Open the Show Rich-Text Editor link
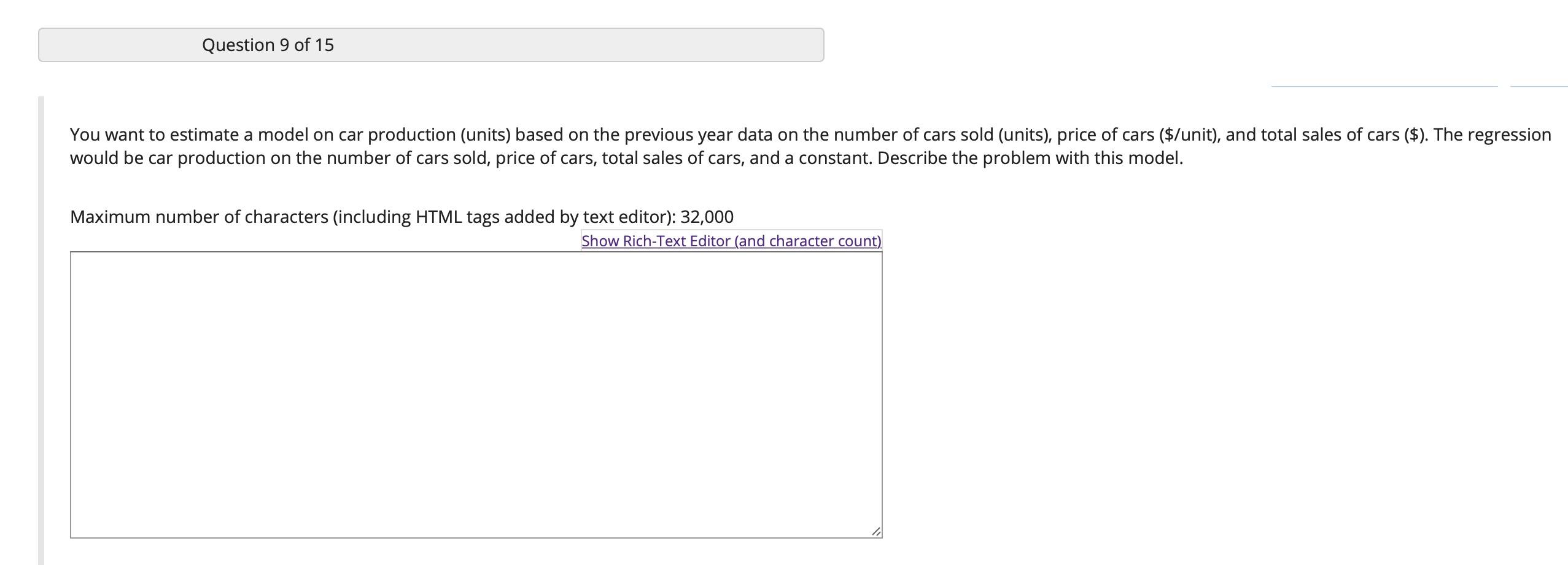The height and width of the screenshot is (565, 1568). pos(731,241)
